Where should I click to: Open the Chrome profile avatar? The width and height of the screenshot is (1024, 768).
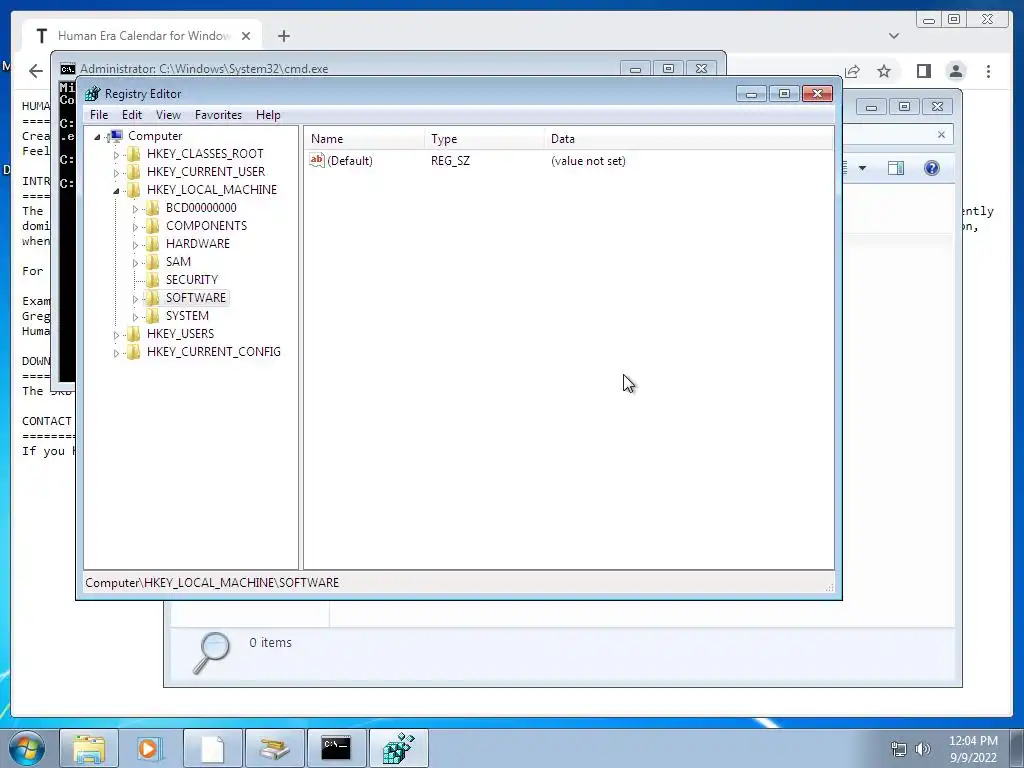coord(956,71)
